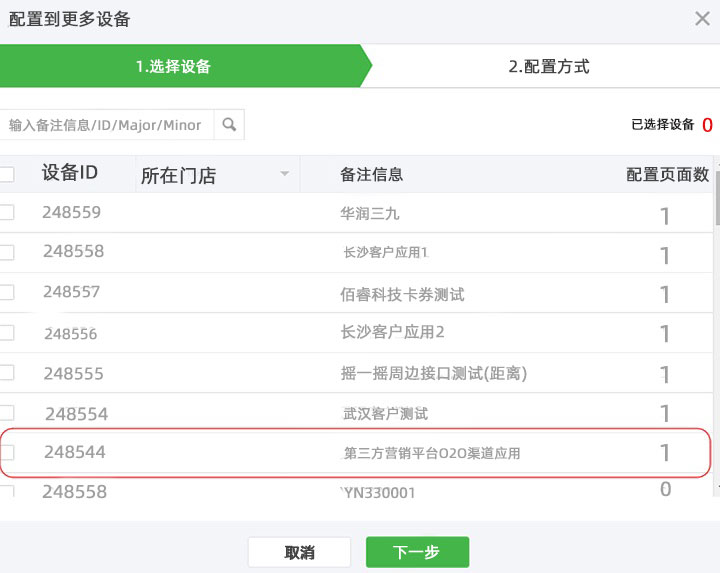Expand the 所在门店 filter dropdown
Viewport: 720px width, 573px height.
coord(284,174)
